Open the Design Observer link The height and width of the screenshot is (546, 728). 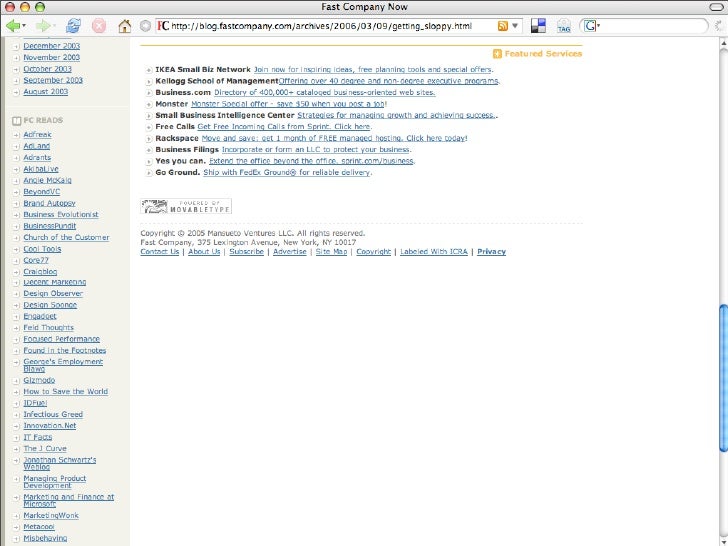coord(53,294)
